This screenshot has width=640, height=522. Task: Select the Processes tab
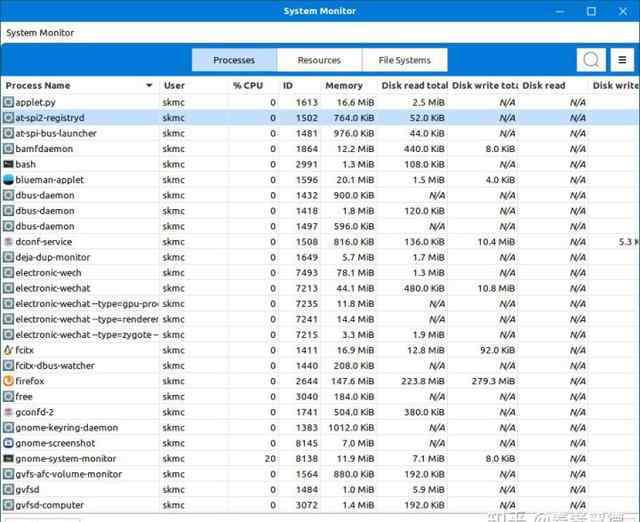pos(234,60)
